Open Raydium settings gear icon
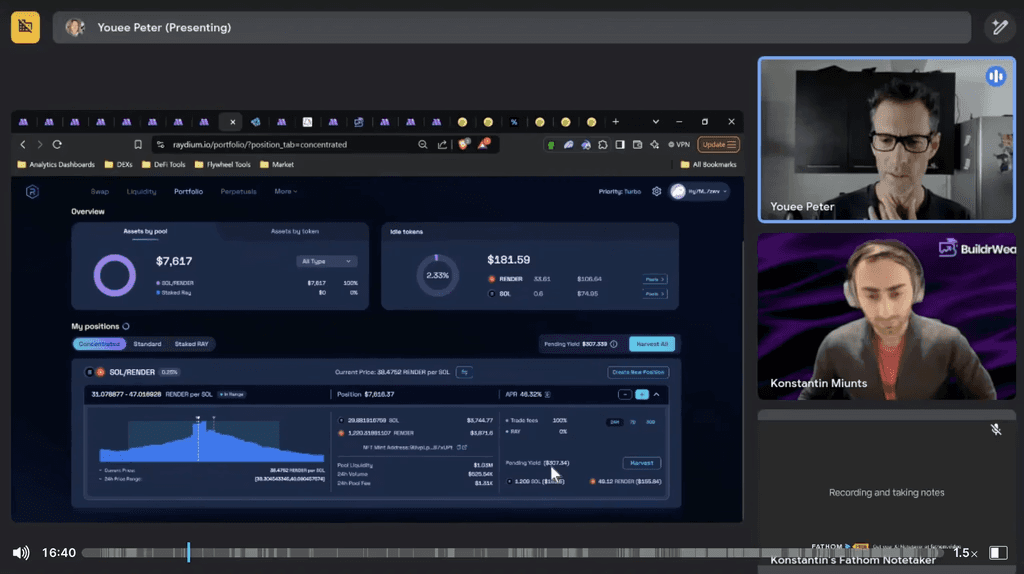This screenshot has height=574, width=1024. point(656,191)
